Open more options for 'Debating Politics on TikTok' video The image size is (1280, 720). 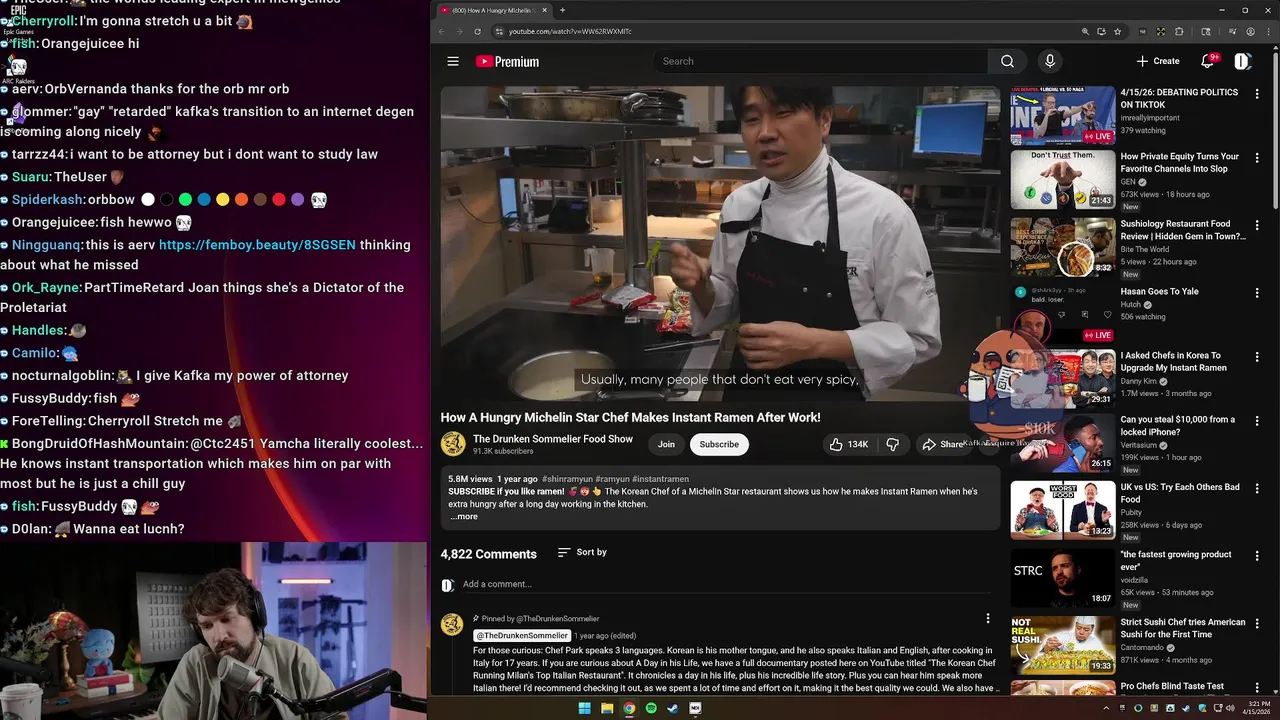click(1257, 94)
